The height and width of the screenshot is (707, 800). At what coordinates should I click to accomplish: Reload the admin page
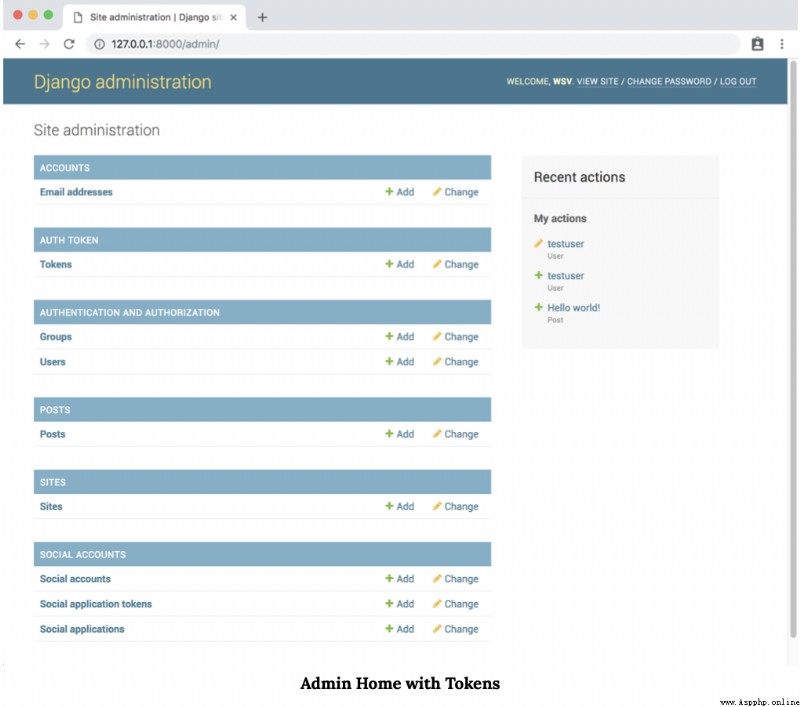pos(69,44)
